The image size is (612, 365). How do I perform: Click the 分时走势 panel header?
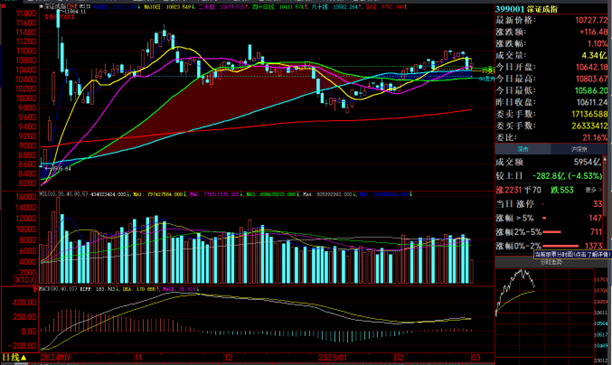(x=551, y=262)
